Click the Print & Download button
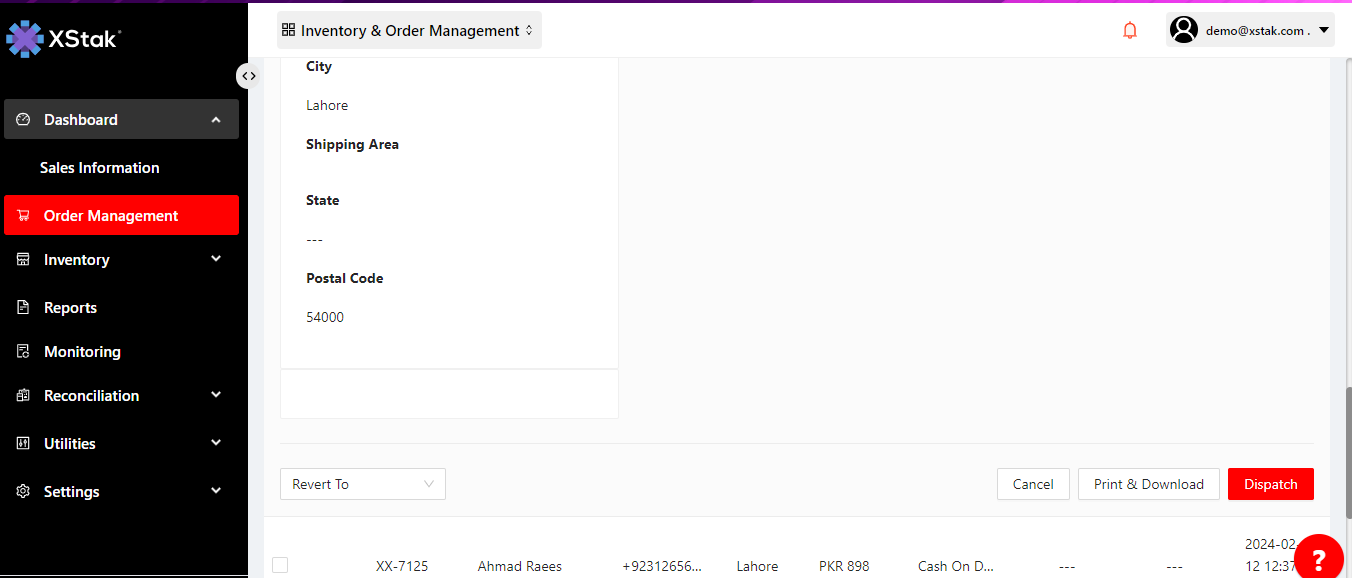Viewport: 1352px width, 578px height. coord(1148,484)
